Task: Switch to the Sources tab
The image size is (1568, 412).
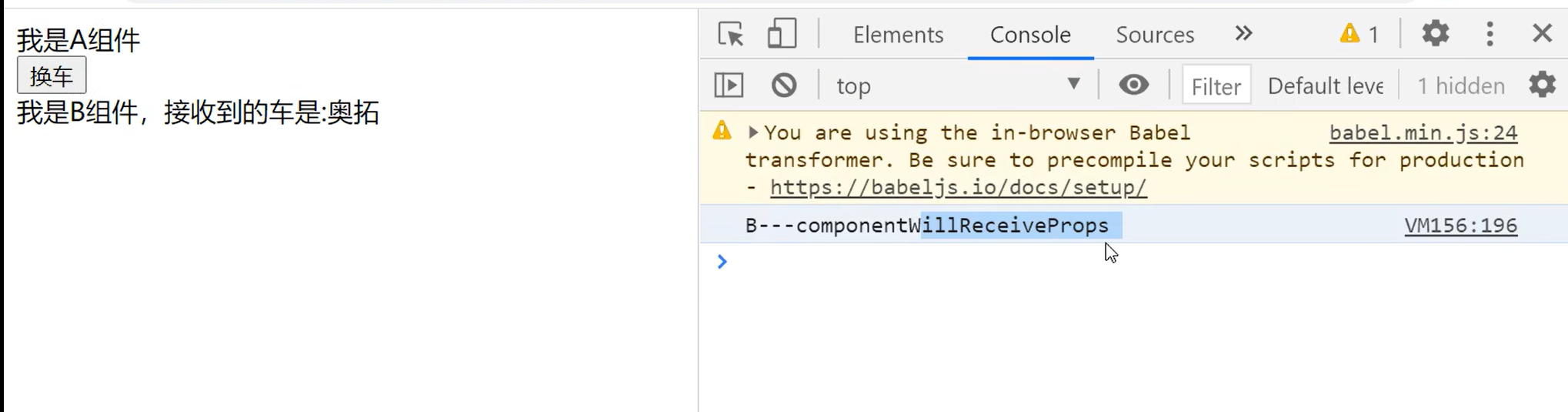Action: click(1155, 35)
